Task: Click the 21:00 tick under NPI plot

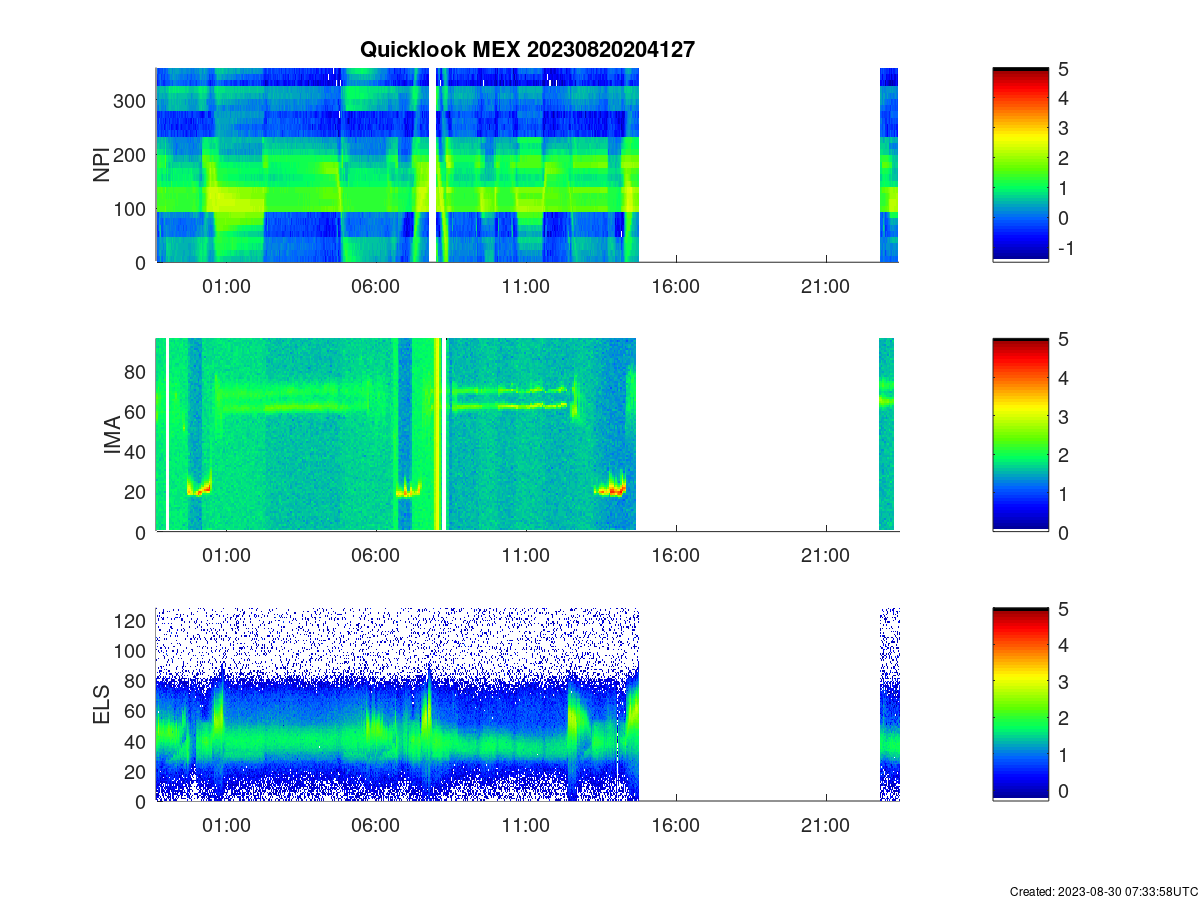Action: [x=826, y=286]
